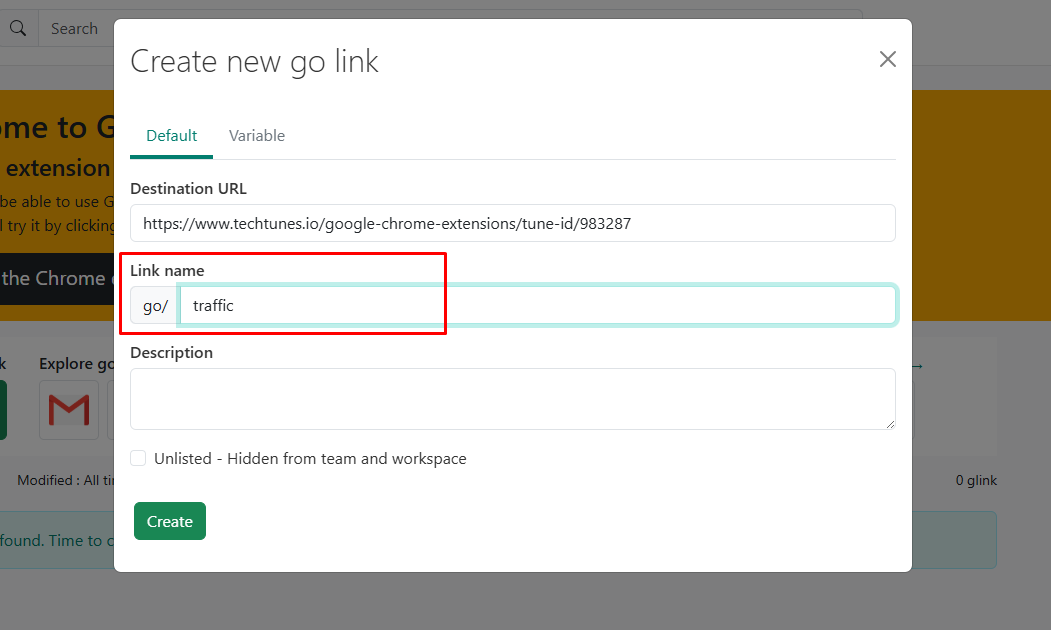Click the search magnifier icon in background

pos(18,28)
